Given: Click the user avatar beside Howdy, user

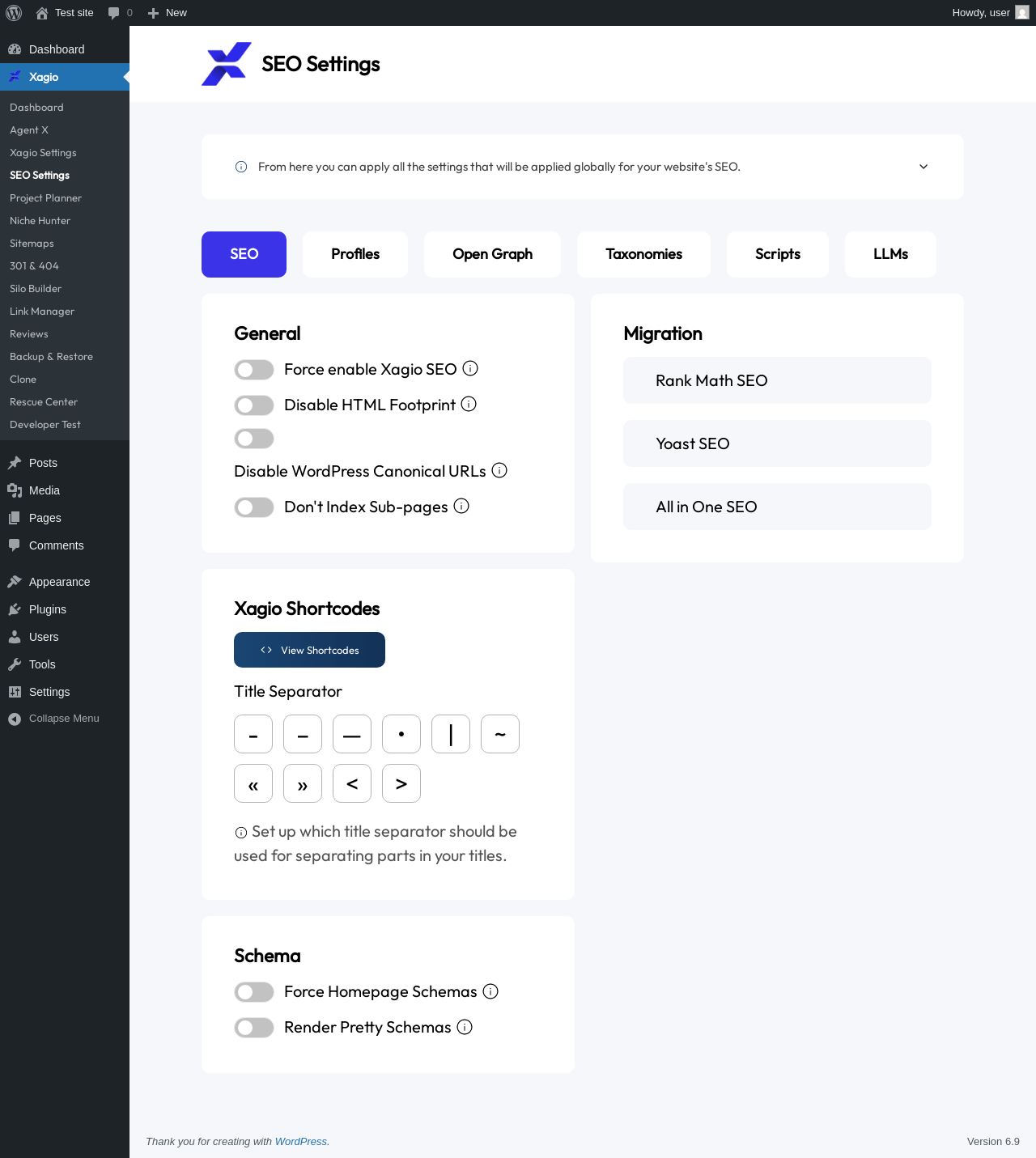Looking at the screenshot, I should pyautogui.click(x=1022, y=13).
